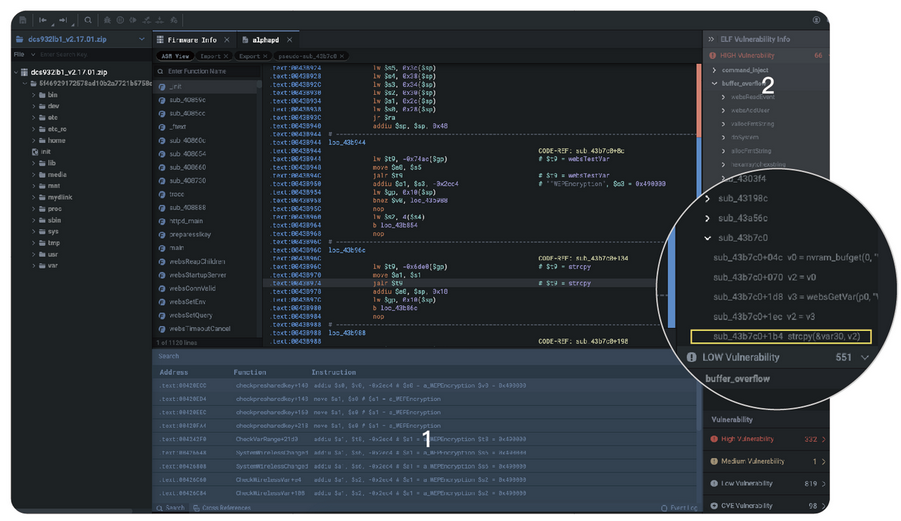Click the save icon in top toolbar
The image size is (901, 521).
click(22, 20)
